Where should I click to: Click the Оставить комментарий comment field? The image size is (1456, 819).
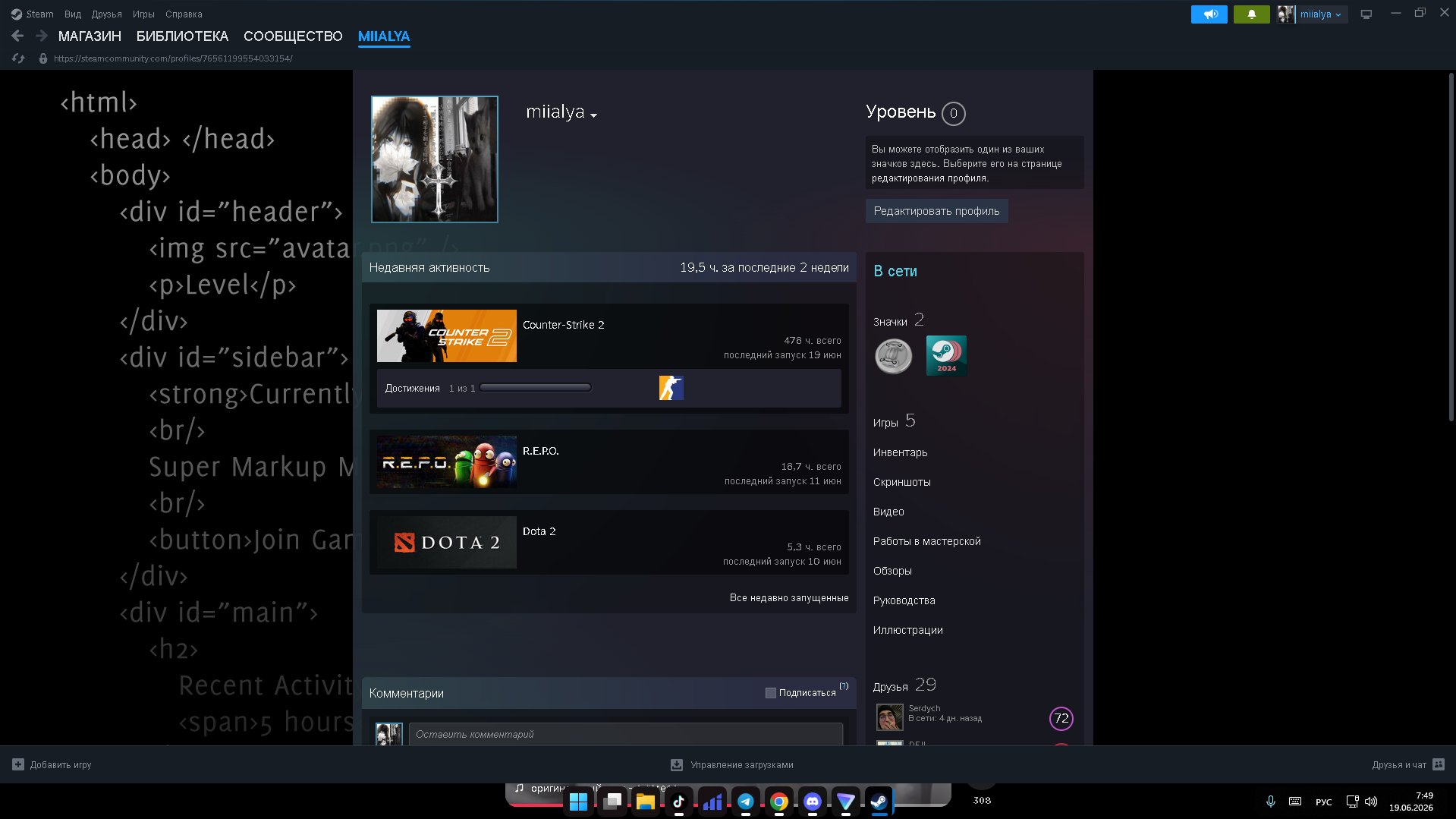click(625, 734)
